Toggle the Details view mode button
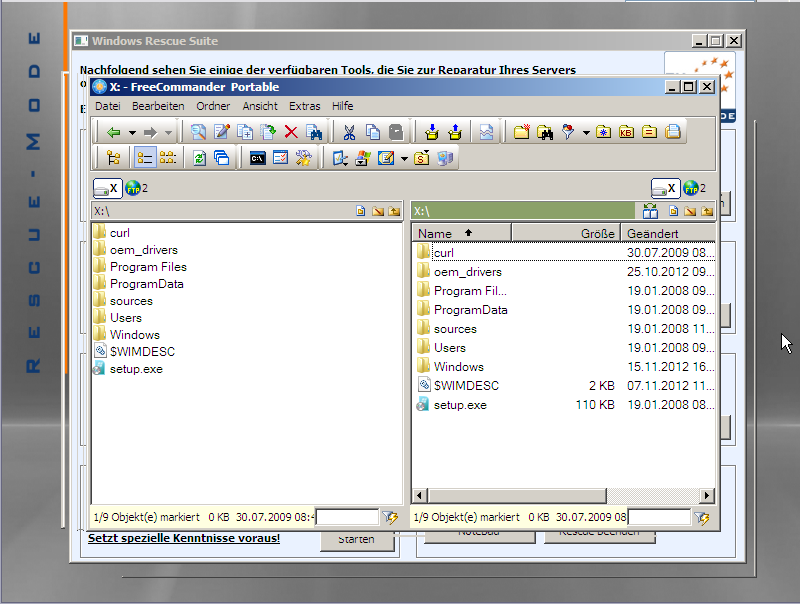The width and height of the screenshot is (800, 604). tap(144, 158)
